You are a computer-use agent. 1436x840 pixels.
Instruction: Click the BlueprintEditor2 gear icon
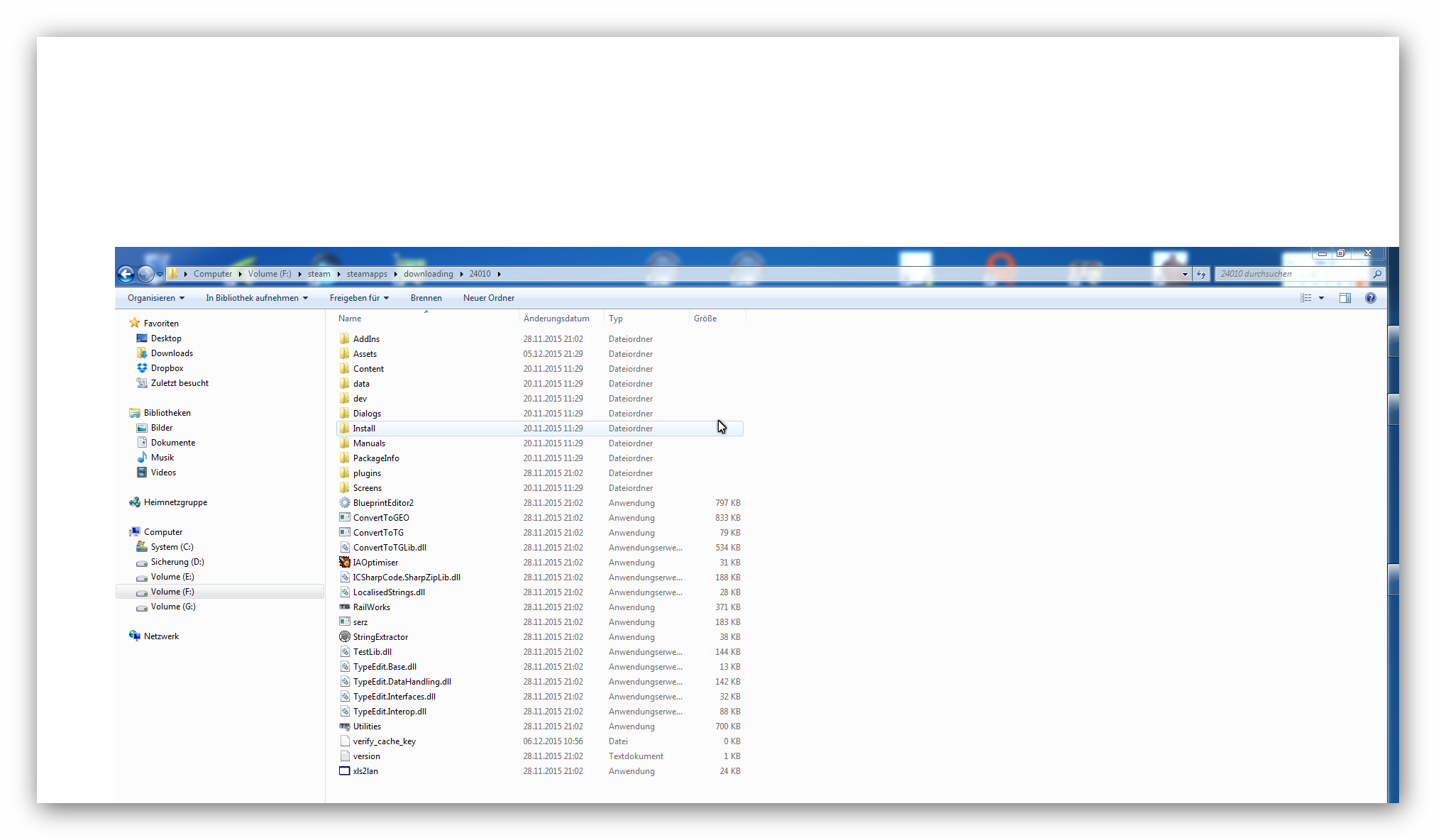(345, 503)
